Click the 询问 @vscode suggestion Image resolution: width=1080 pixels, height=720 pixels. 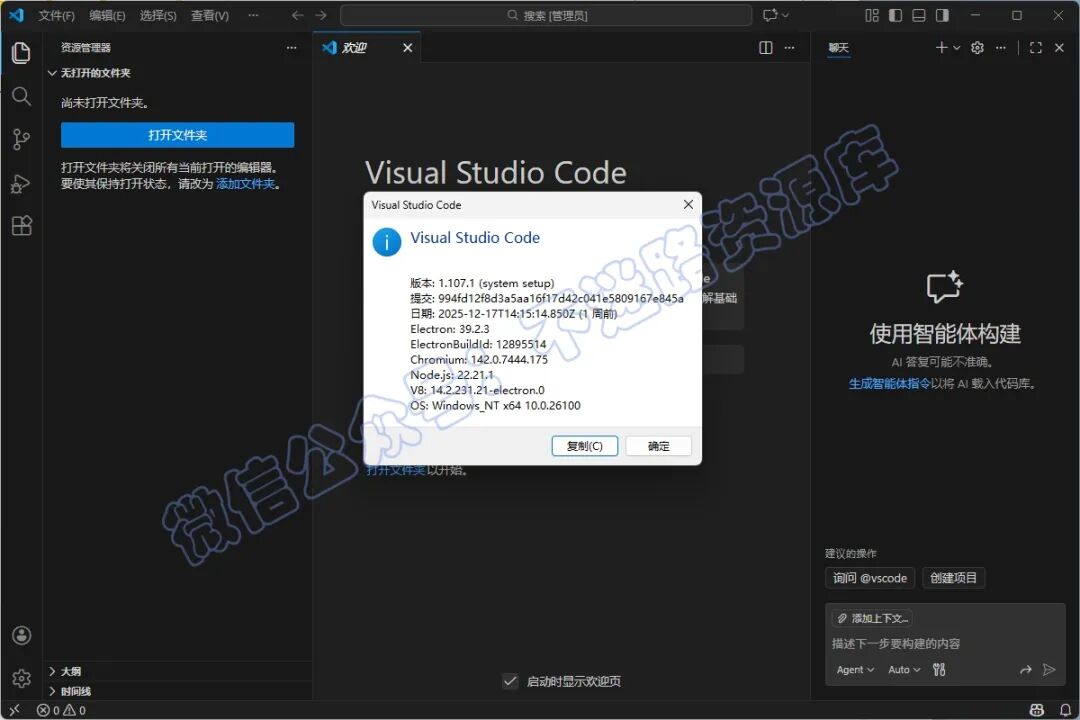(870, 578)
